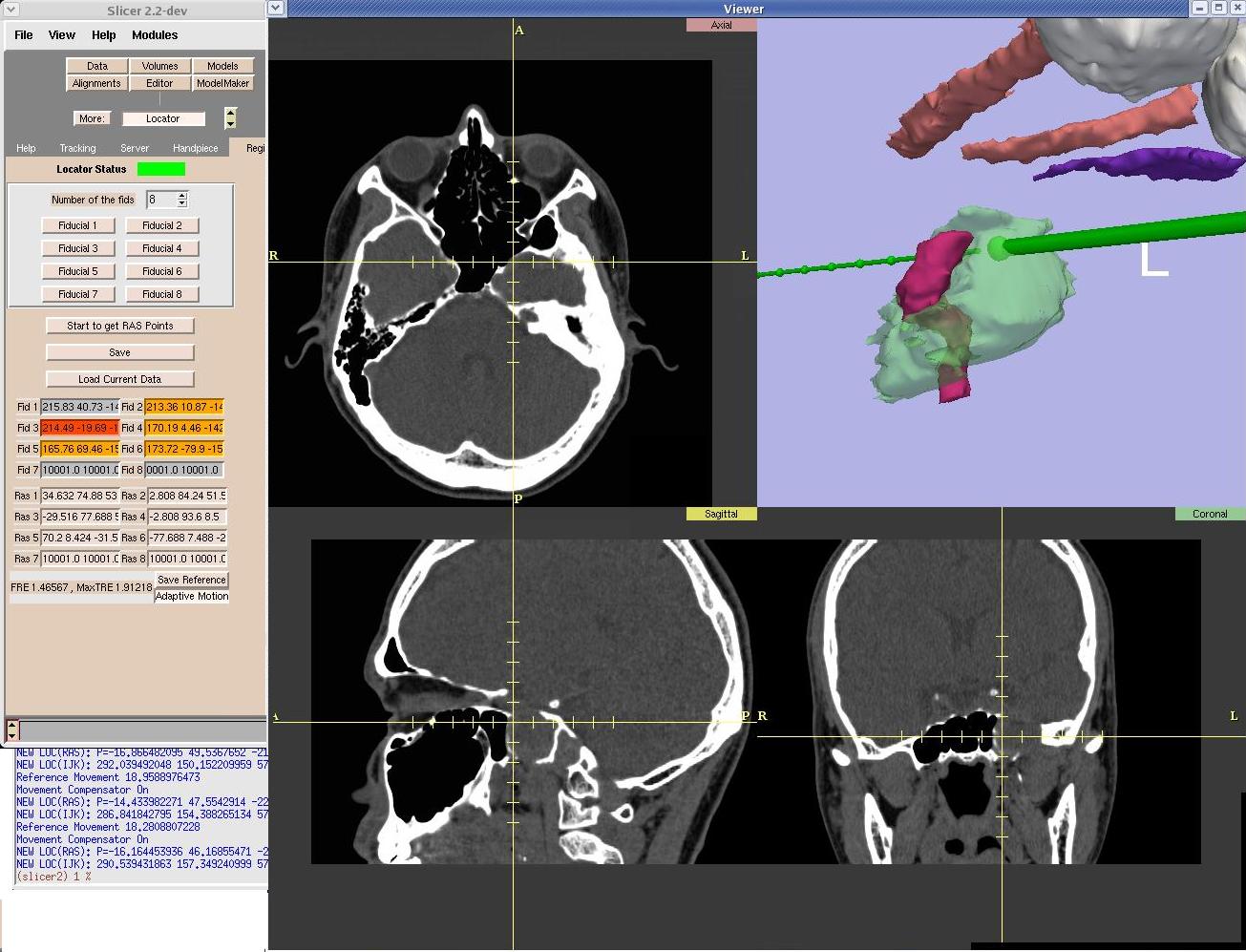
Task: Switch to the Tracking tab
Action: pos(77,148)
